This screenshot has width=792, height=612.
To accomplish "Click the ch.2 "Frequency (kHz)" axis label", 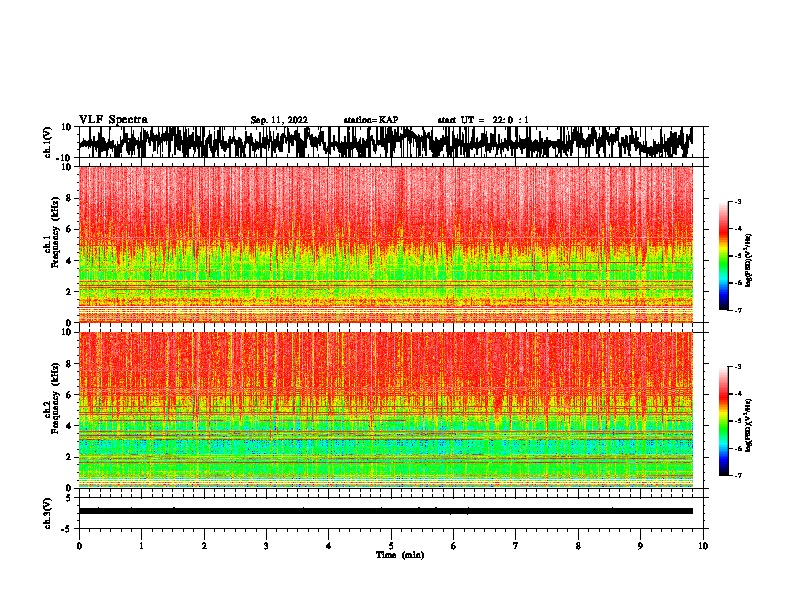I will (x=55, y=398).
